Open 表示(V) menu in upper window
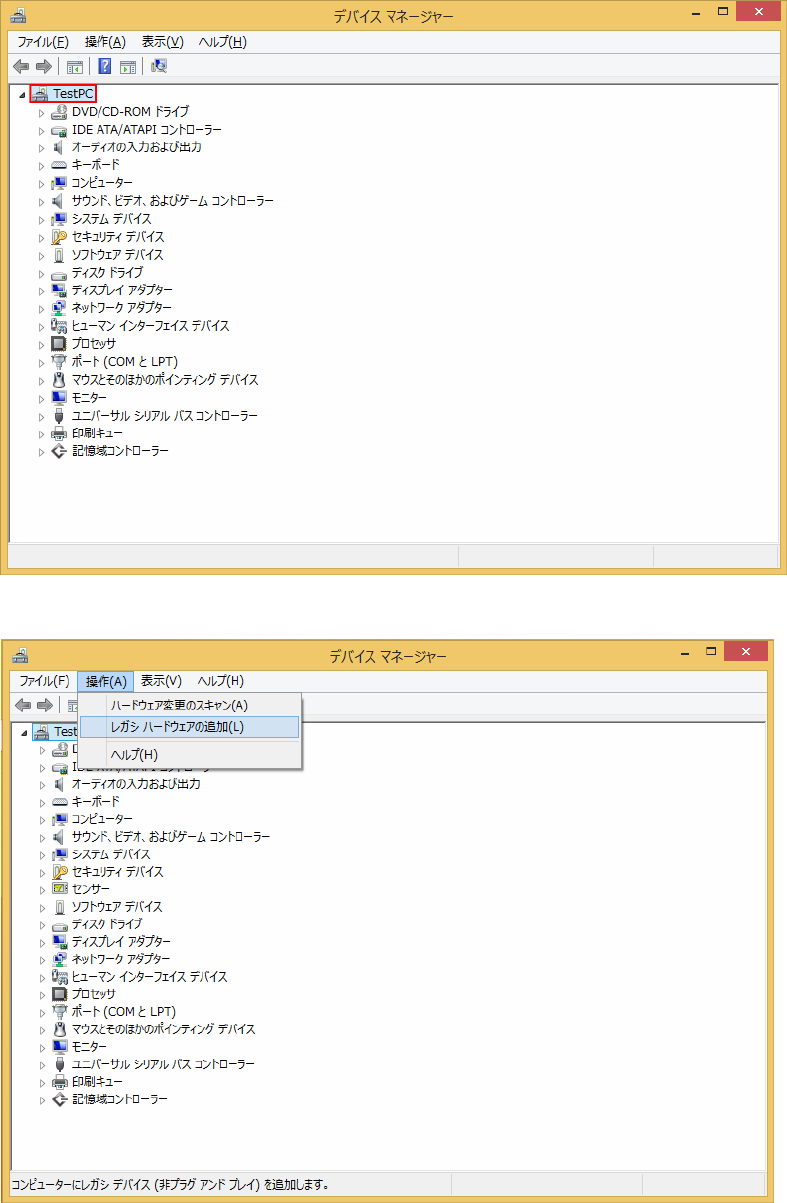 (x=163, y=42)
